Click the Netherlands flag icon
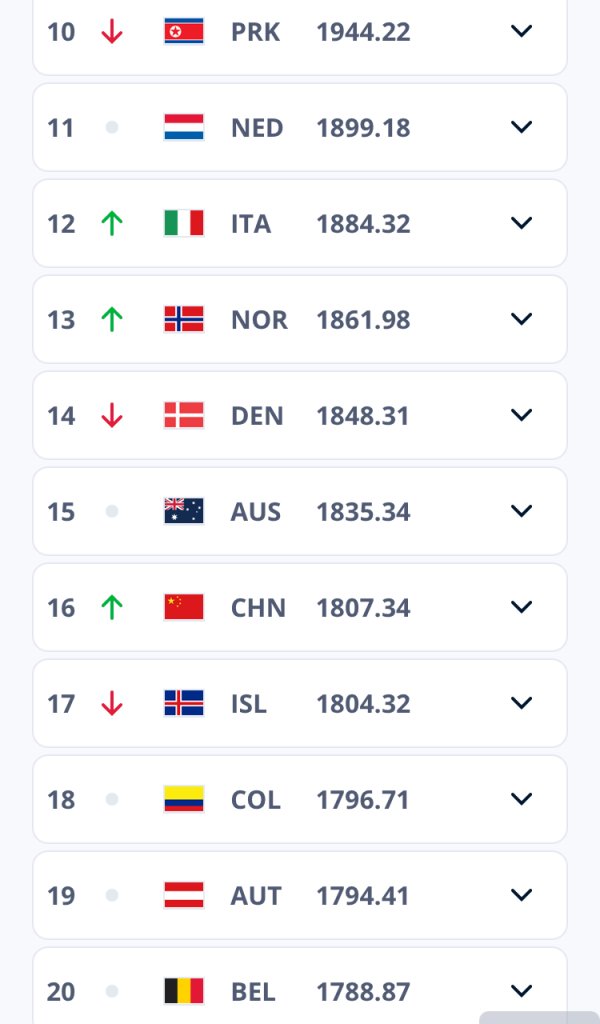This screenshot has width=600, height=1024. click(x=183, y=127)
